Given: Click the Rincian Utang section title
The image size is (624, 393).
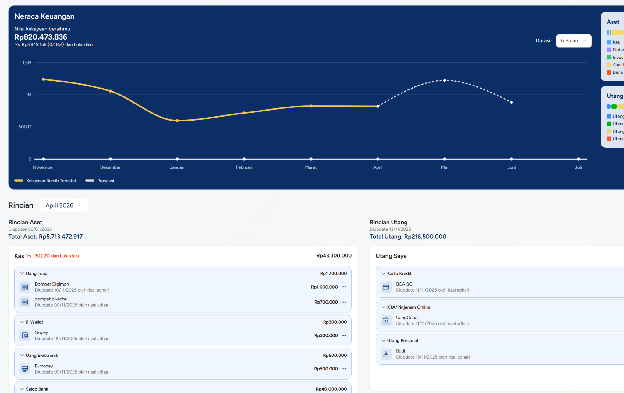Looking at the screenshot, I should pyautogui.click(x=388, y=222).
